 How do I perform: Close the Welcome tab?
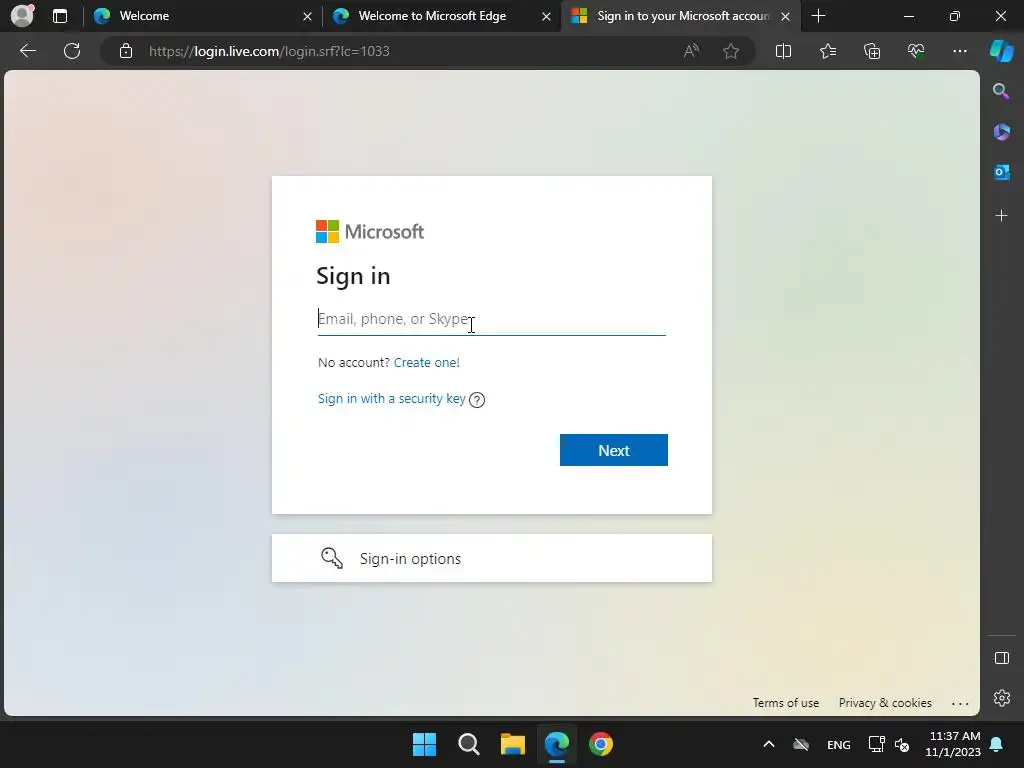307,16
